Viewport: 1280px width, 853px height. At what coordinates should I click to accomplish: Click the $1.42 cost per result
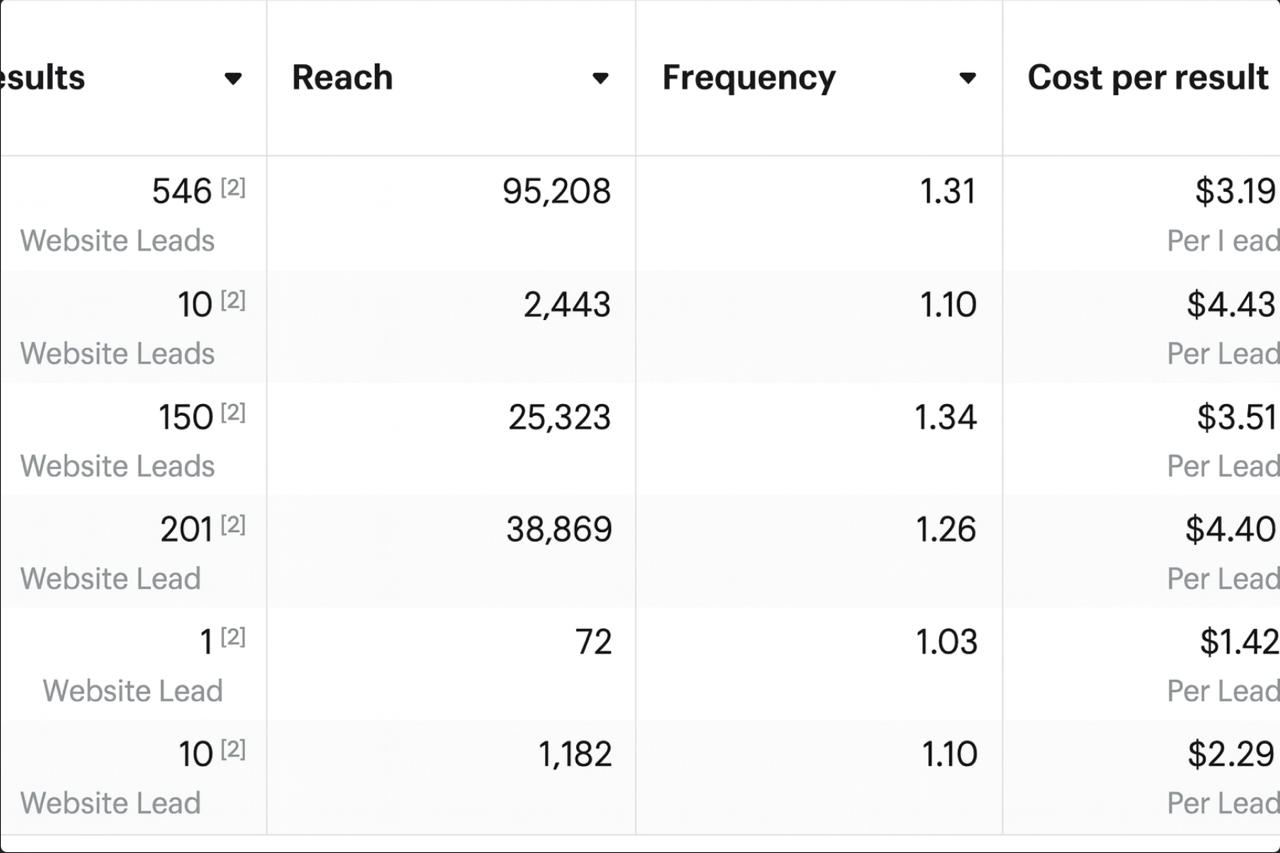pyautogui.click(x=1238, y=642)
